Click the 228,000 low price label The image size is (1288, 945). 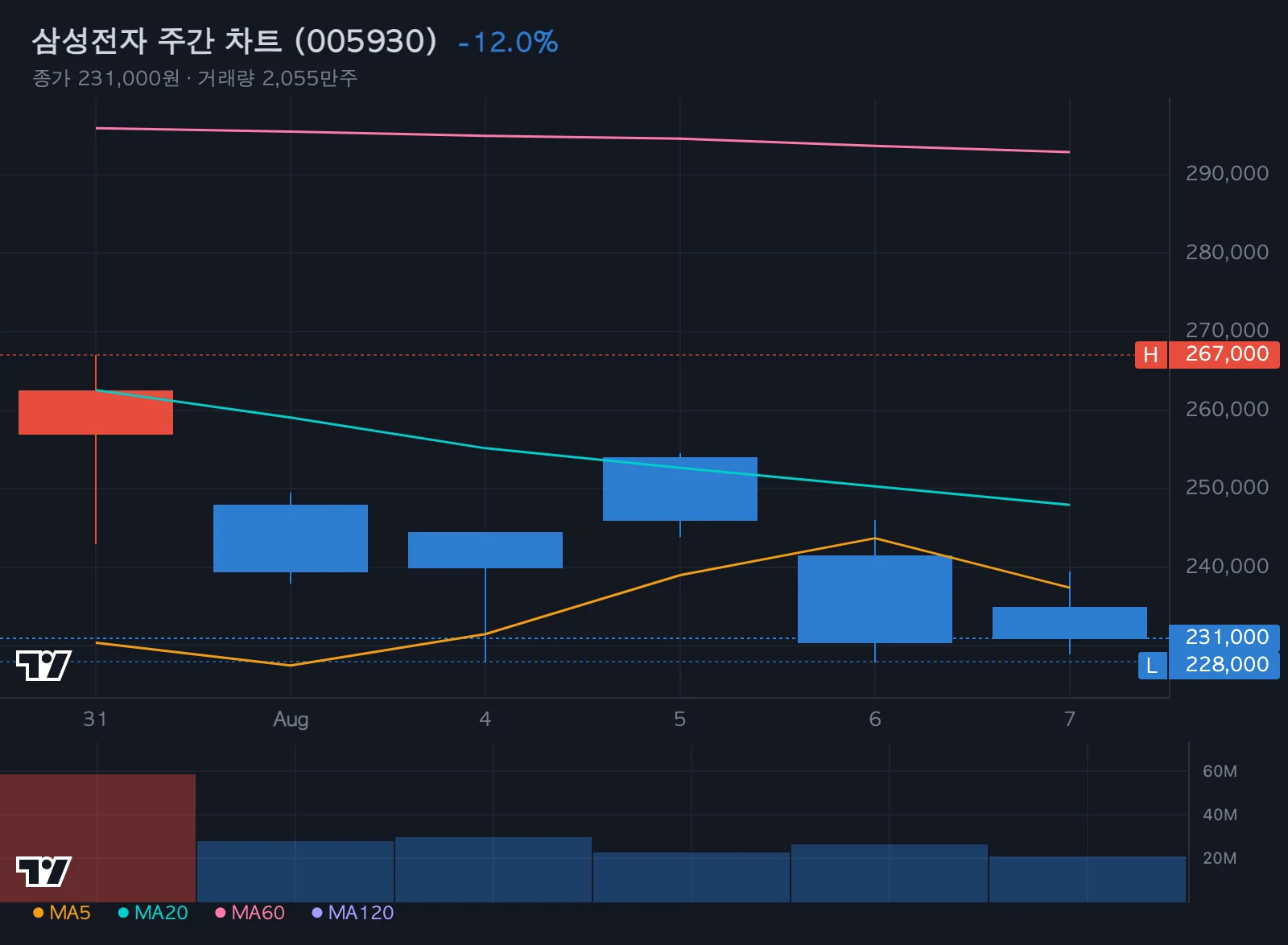click(1224, 665)
